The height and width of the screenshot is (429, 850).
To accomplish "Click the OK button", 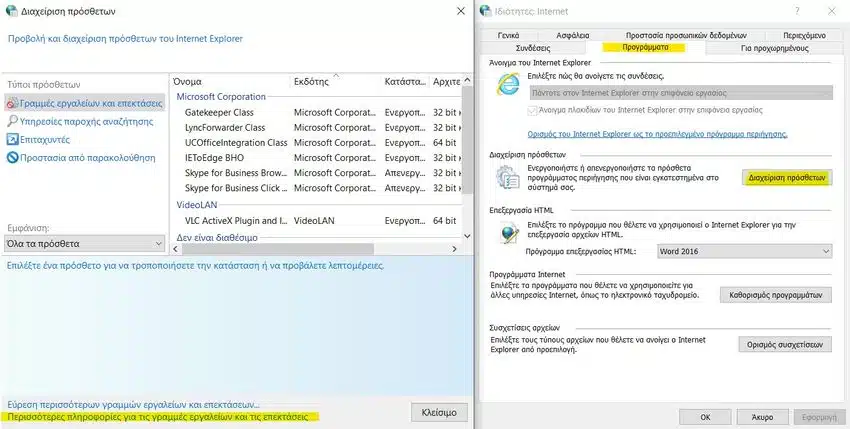I will tap(705, 417).
